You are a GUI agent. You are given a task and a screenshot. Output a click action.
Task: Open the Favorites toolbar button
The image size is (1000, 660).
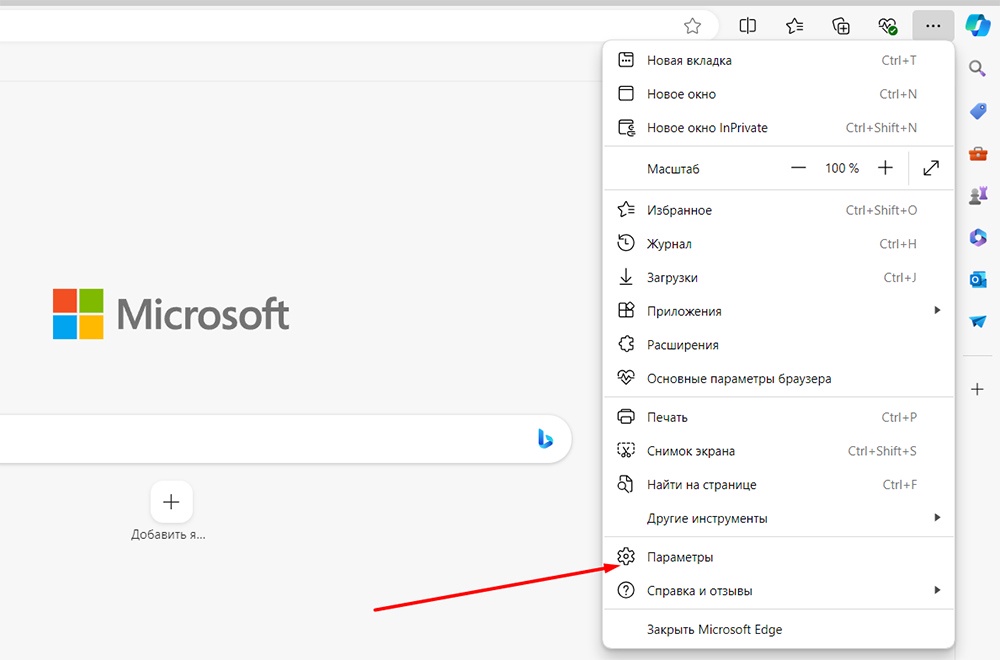pyautogui.click(x=794, y=26)
